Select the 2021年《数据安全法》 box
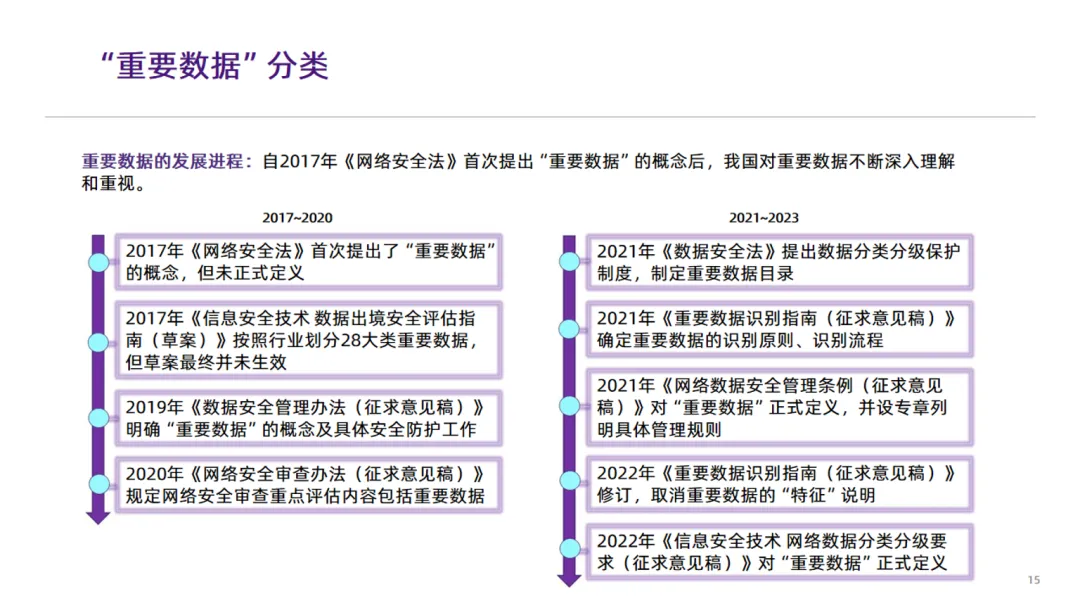This screenshot has height=608, width=1080. tap(780, 262)
